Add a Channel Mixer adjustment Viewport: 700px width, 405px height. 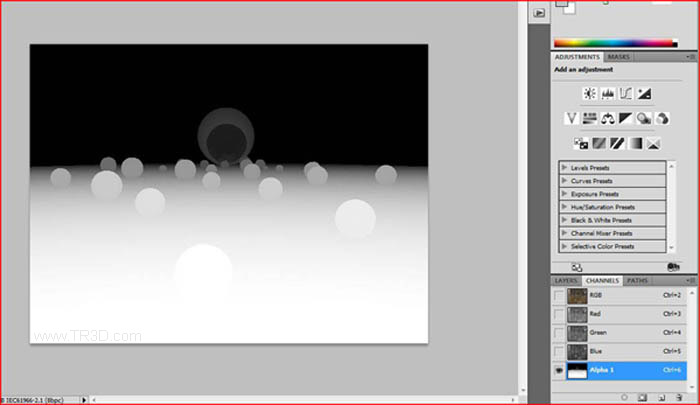pos(662,119)
